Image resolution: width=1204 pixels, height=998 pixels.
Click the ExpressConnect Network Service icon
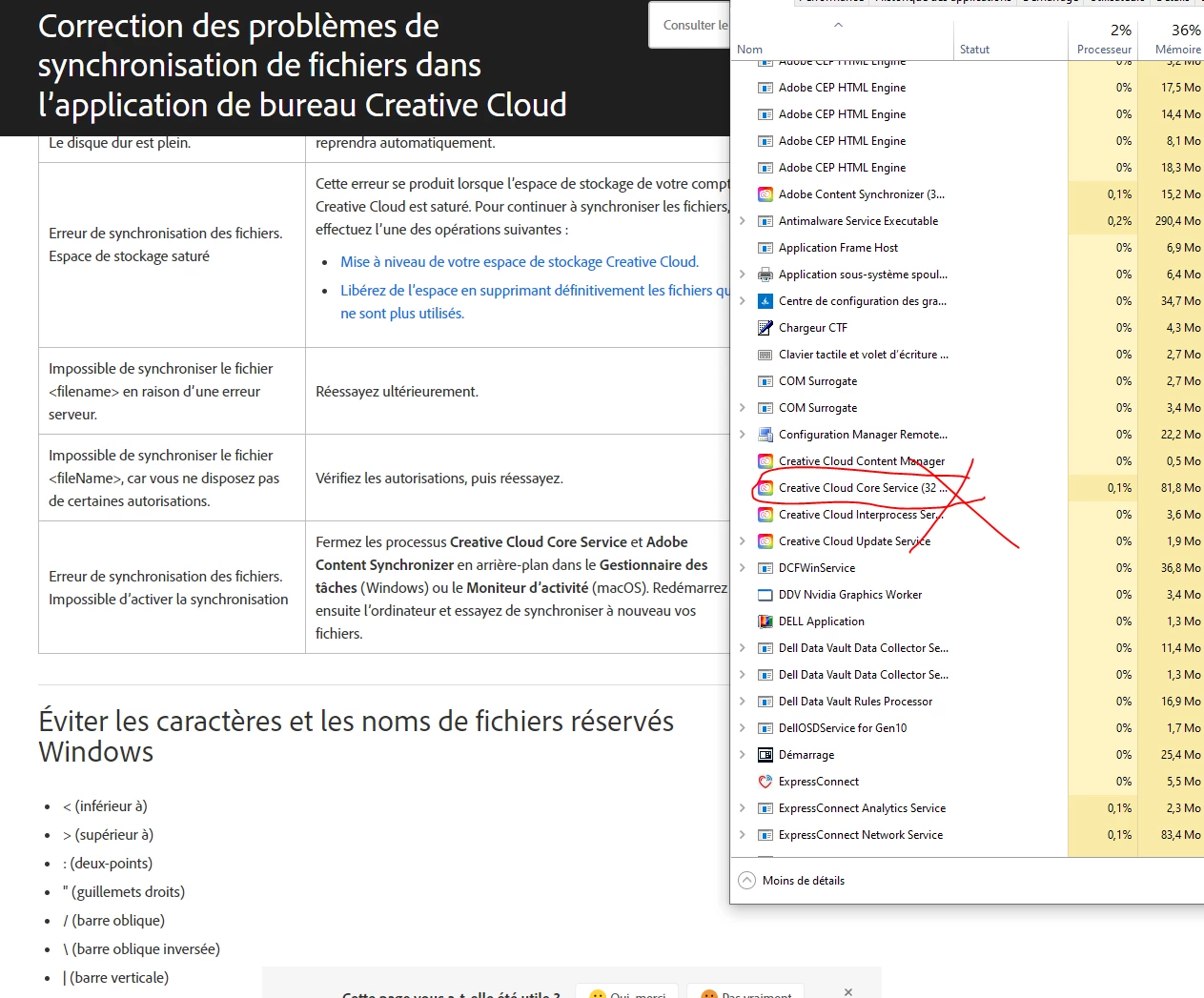point(765,835)
